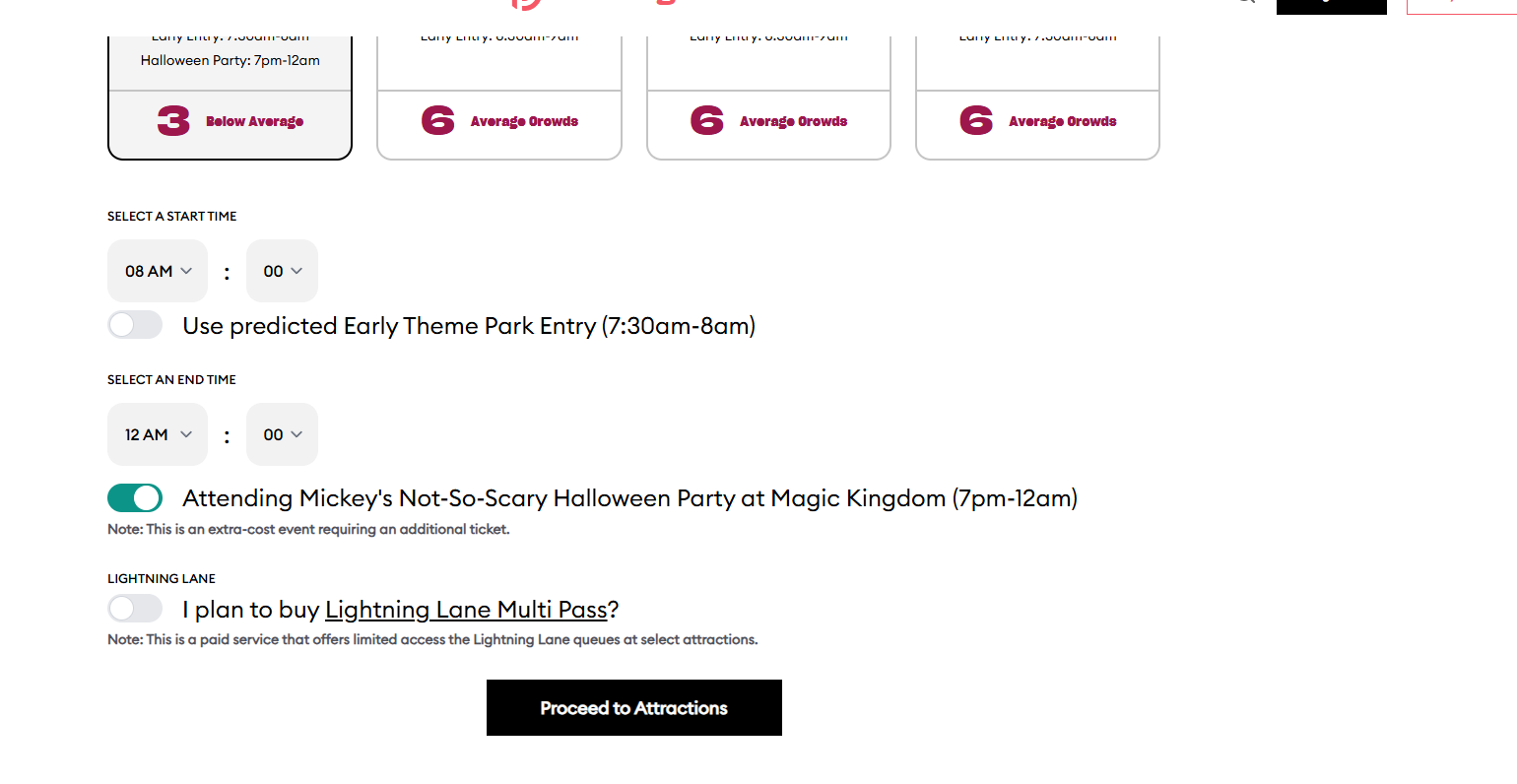Image resolution: width=1517 pixels, height=784 pixels.
Task: Click the Below Average crowd label
Action: pos(254,121)
